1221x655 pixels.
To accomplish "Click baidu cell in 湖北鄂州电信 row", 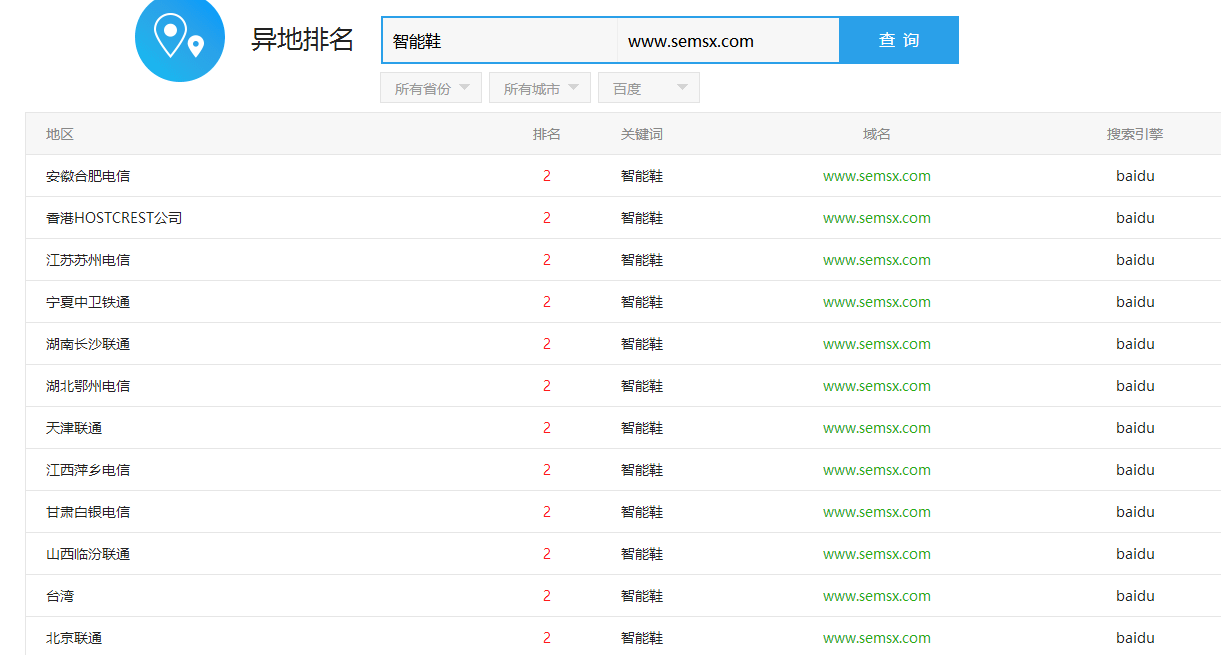I will click(x=1135, y=386).
